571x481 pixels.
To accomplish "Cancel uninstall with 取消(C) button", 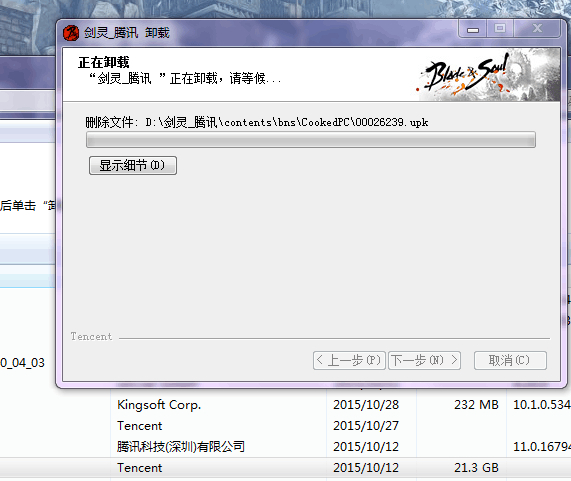I will (510, 360).
